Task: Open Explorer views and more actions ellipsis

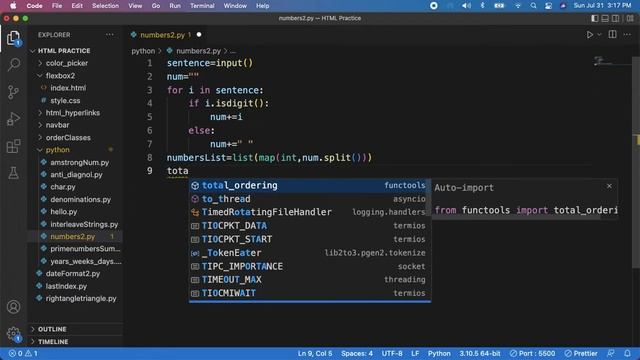Action: tap(110, 35)
